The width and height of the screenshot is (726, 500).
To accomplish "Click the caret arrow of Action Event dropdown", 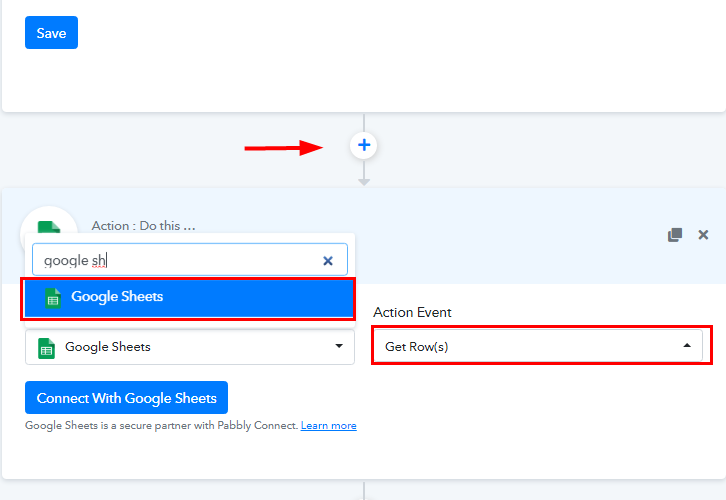I will [687, 345].
